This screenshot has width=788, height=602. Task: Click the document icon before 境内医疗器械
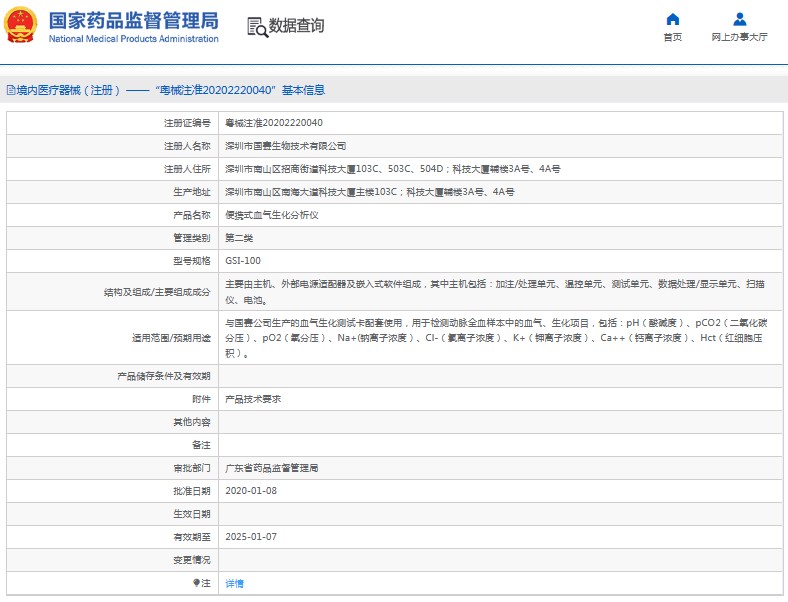click(10, 90)
